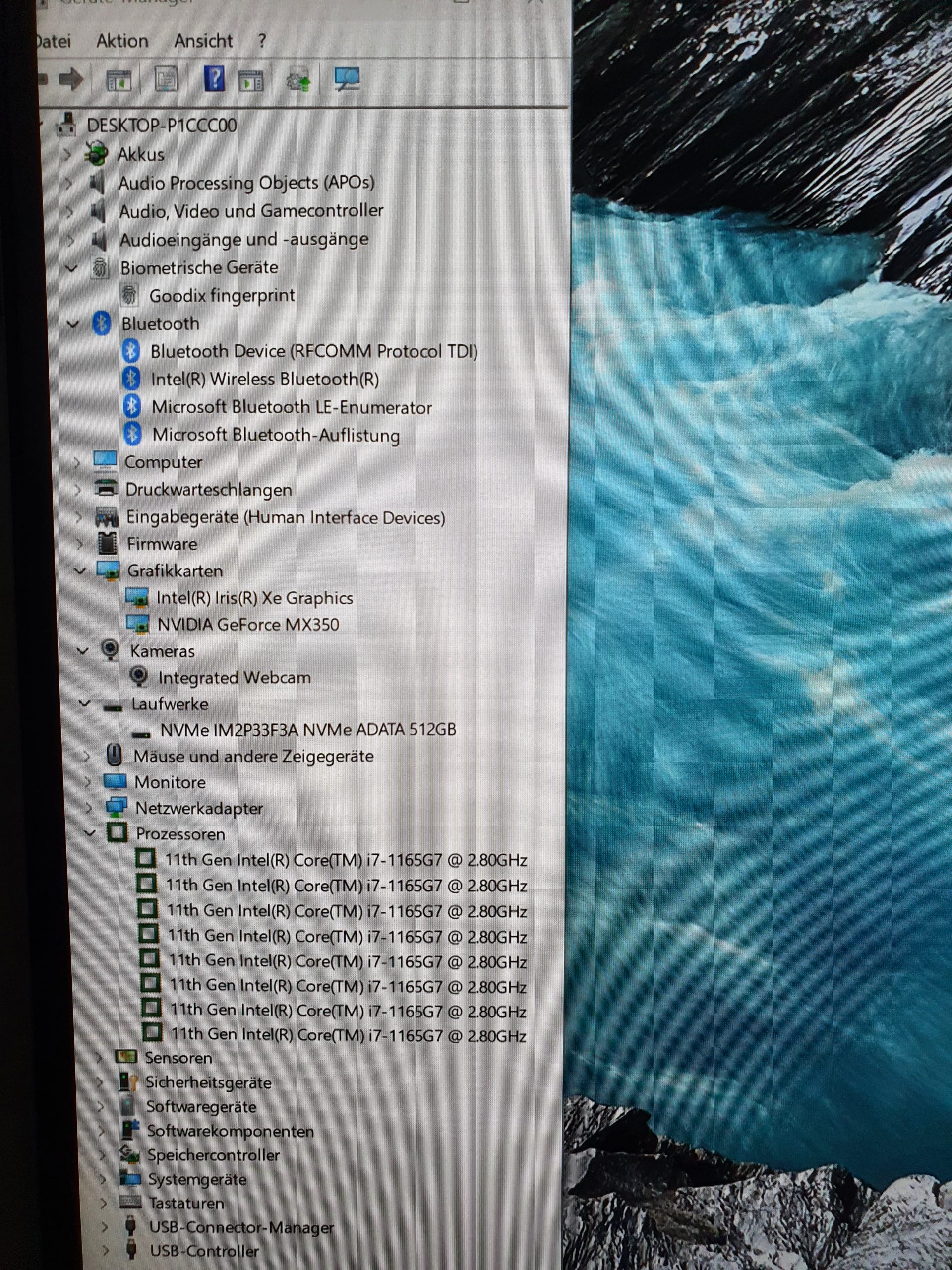Collapse the Bluetooth category

pyautogui.click(x=73, y=324)
